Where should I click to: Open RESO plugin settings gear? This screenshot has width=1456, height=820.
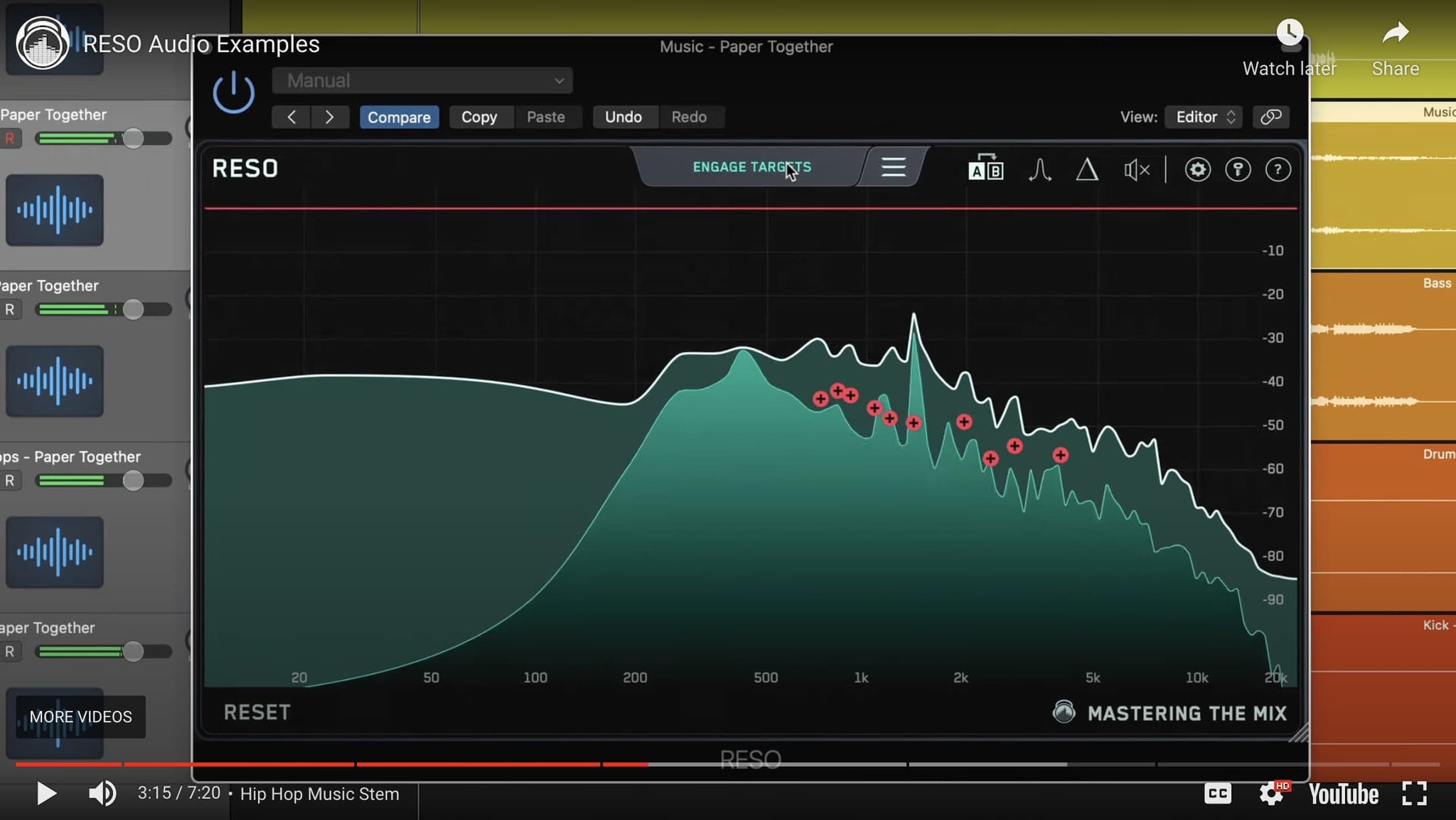[x=1197, y=169]
